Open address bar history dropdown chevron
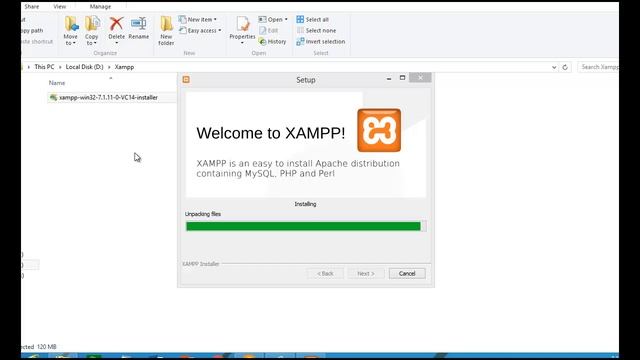The height and width of the screenshot is (360, 640). tap(554, 67)
